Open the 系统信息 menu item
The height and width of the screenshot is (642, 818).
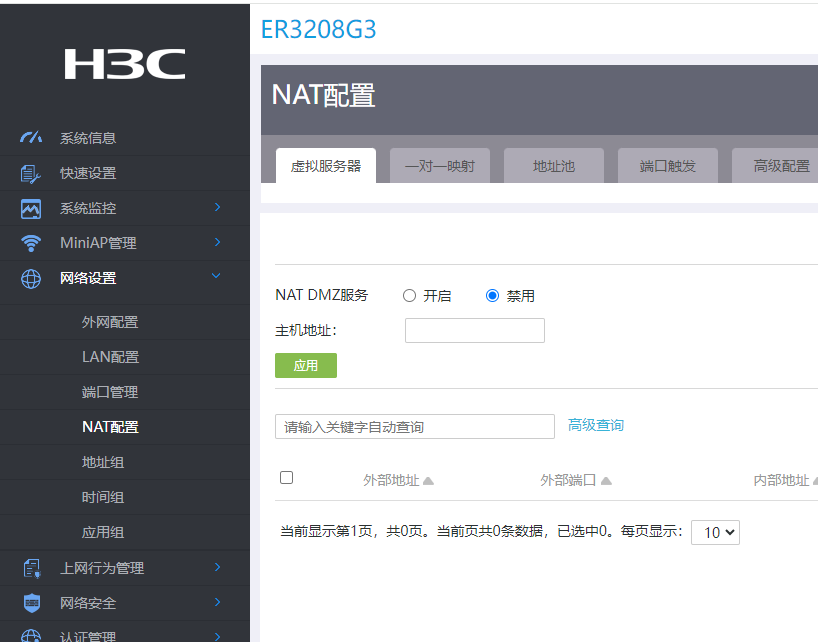pyautogui.click(x=125, y=138)
